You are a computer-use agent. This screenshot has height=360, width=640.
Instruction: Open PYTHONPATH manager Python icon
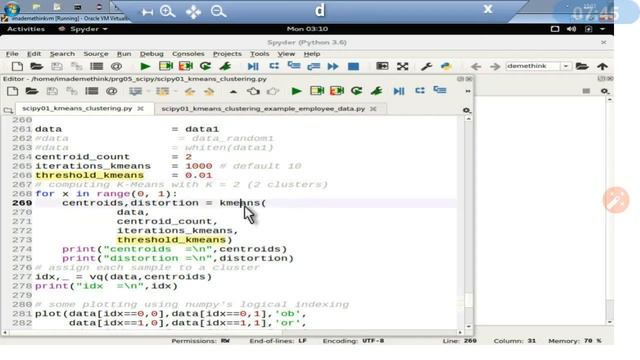click(x=446, y=66)
